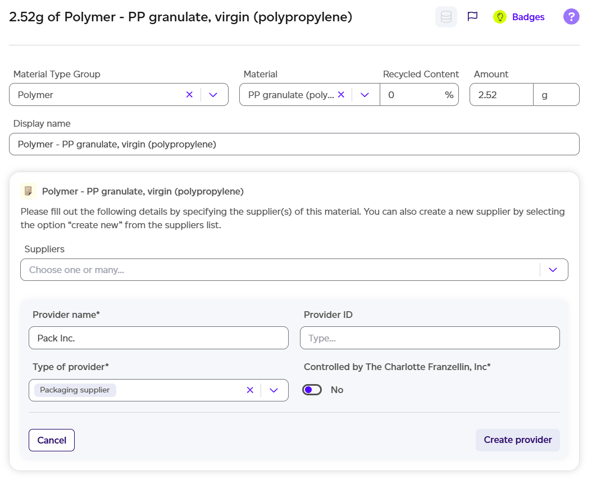Viewport: 592px width, 485px height.
Task: Focus the Provider name field
Action: [x=159, y=338]
